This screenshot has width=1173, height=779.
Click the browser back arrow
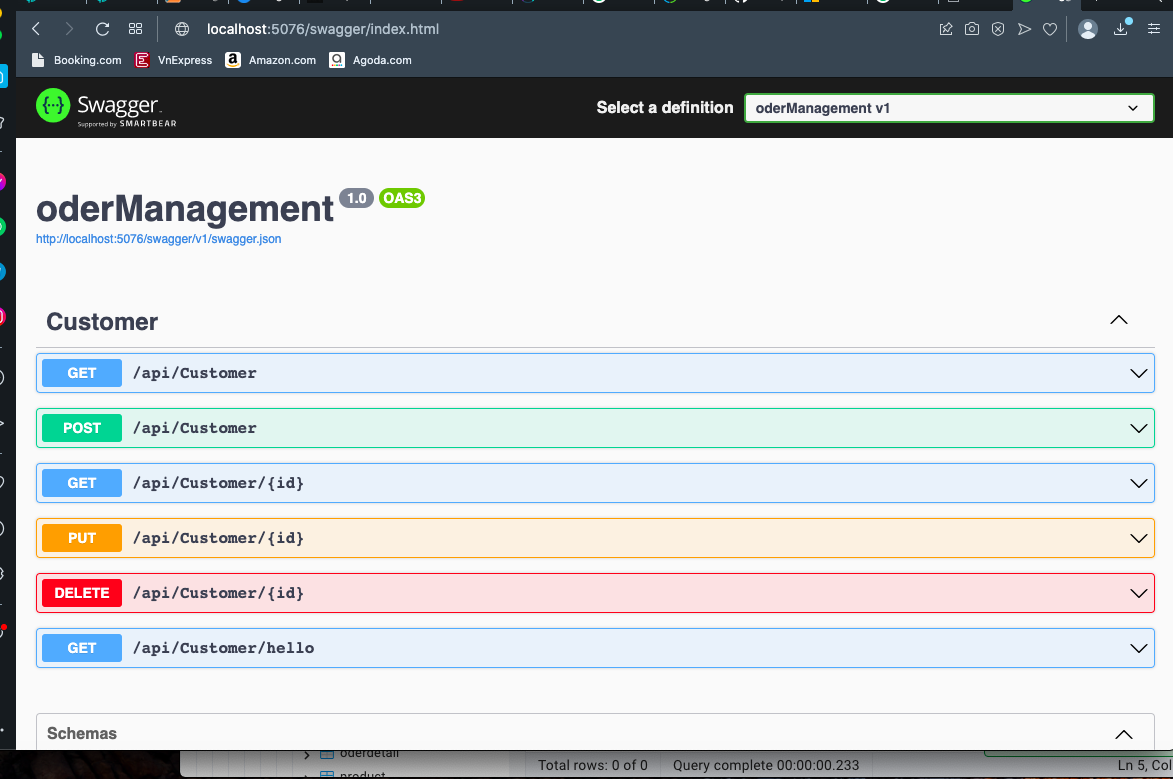point(36,29)
